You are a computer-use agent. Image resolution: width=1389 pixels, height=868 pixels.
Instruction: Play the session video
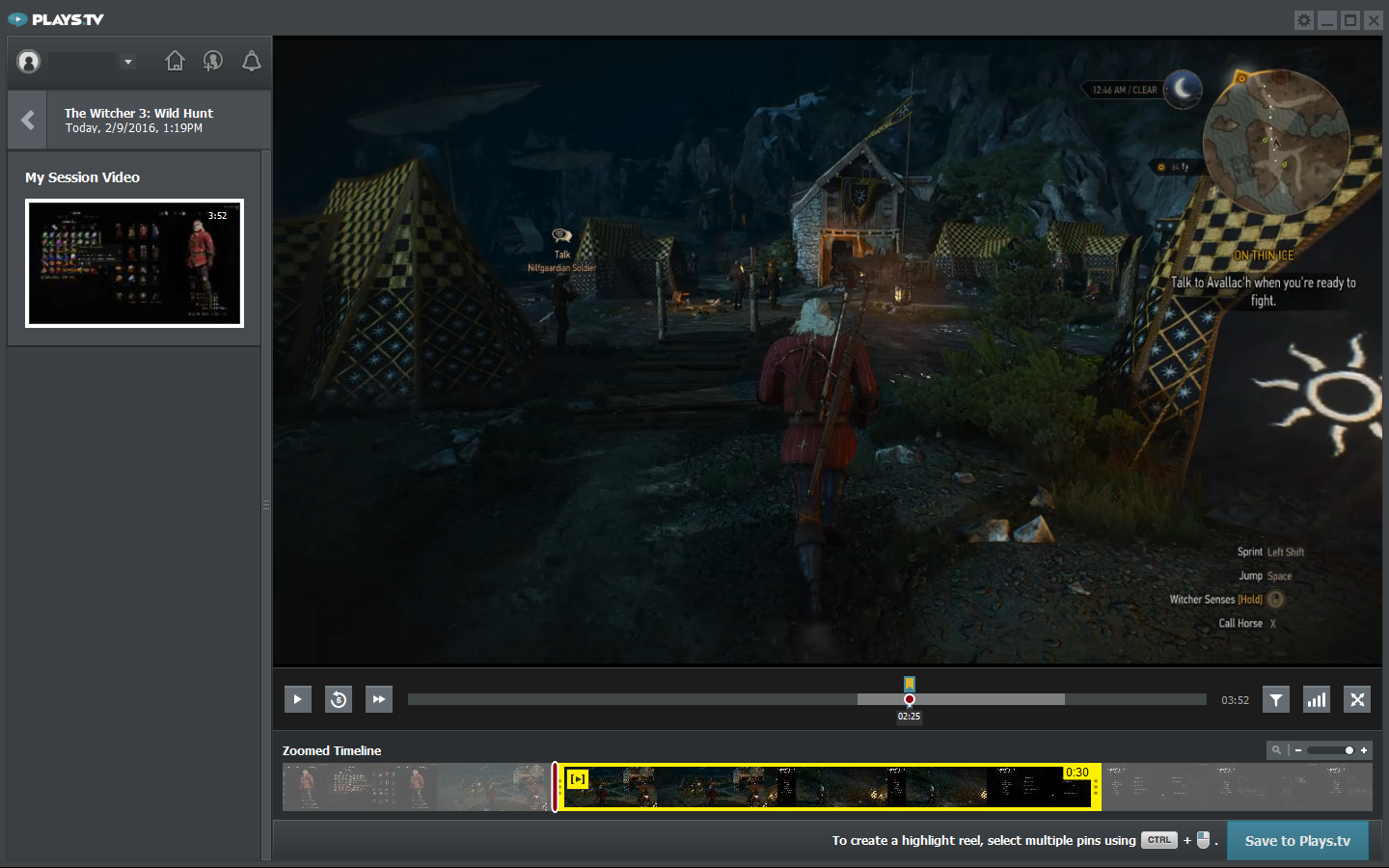coord(297,699)
